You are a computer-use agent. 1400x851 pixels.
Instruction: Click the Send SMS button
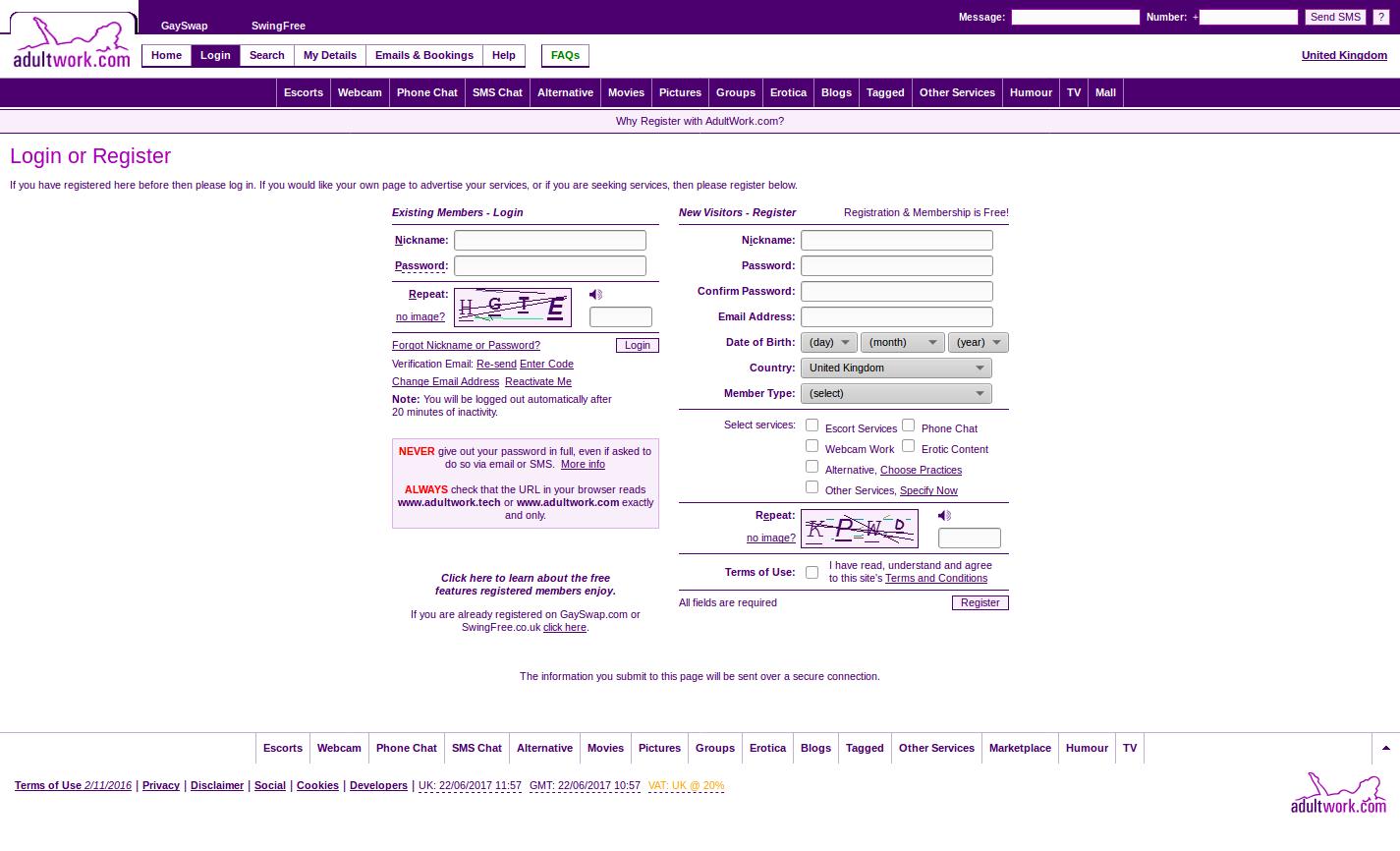pyautogui.click(x=1336, y=17)
